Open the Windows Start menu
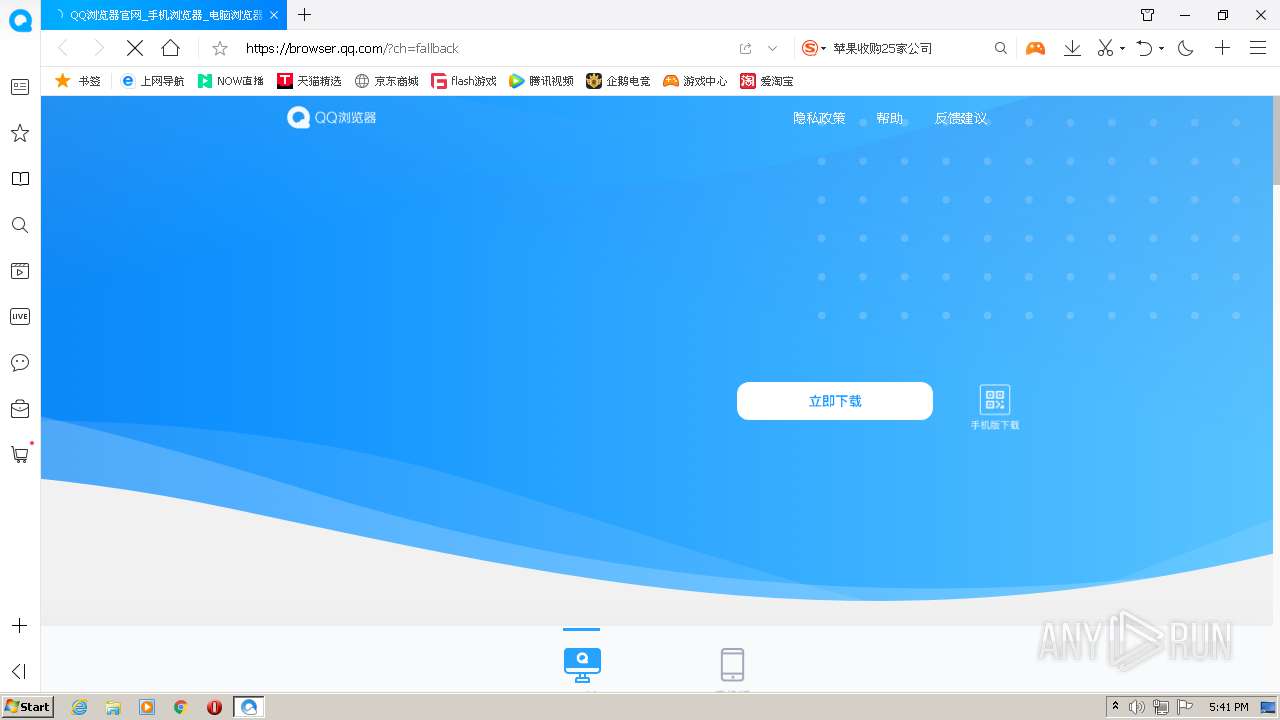 pyautogui.click(x=27, y=707)
